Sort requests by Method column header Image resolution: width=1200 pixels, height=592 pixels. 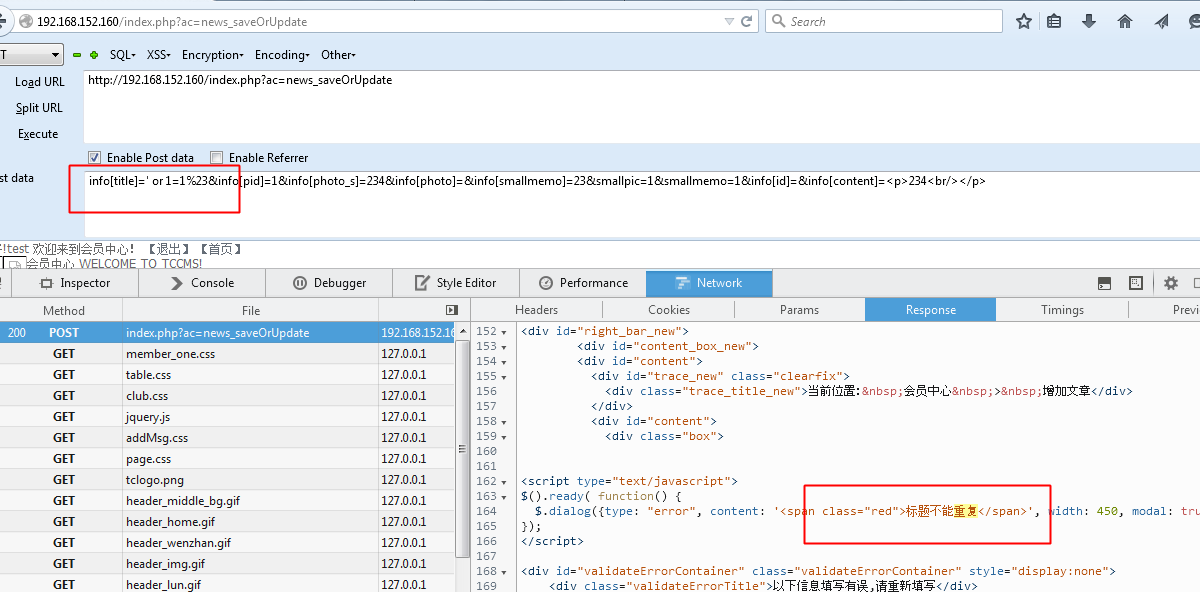(x=64, y=310)
